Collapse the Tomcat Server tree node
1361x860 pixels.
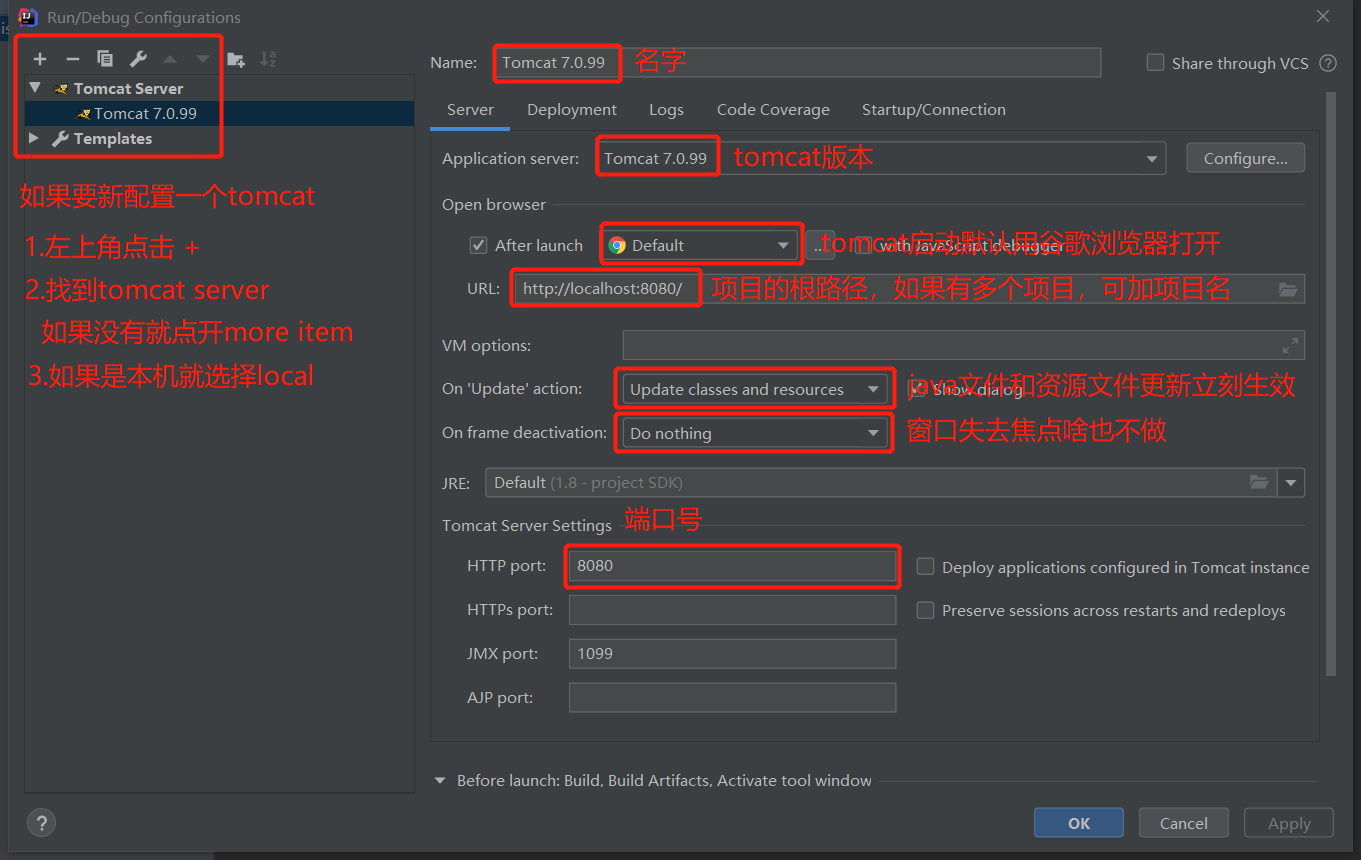point(35,88)
